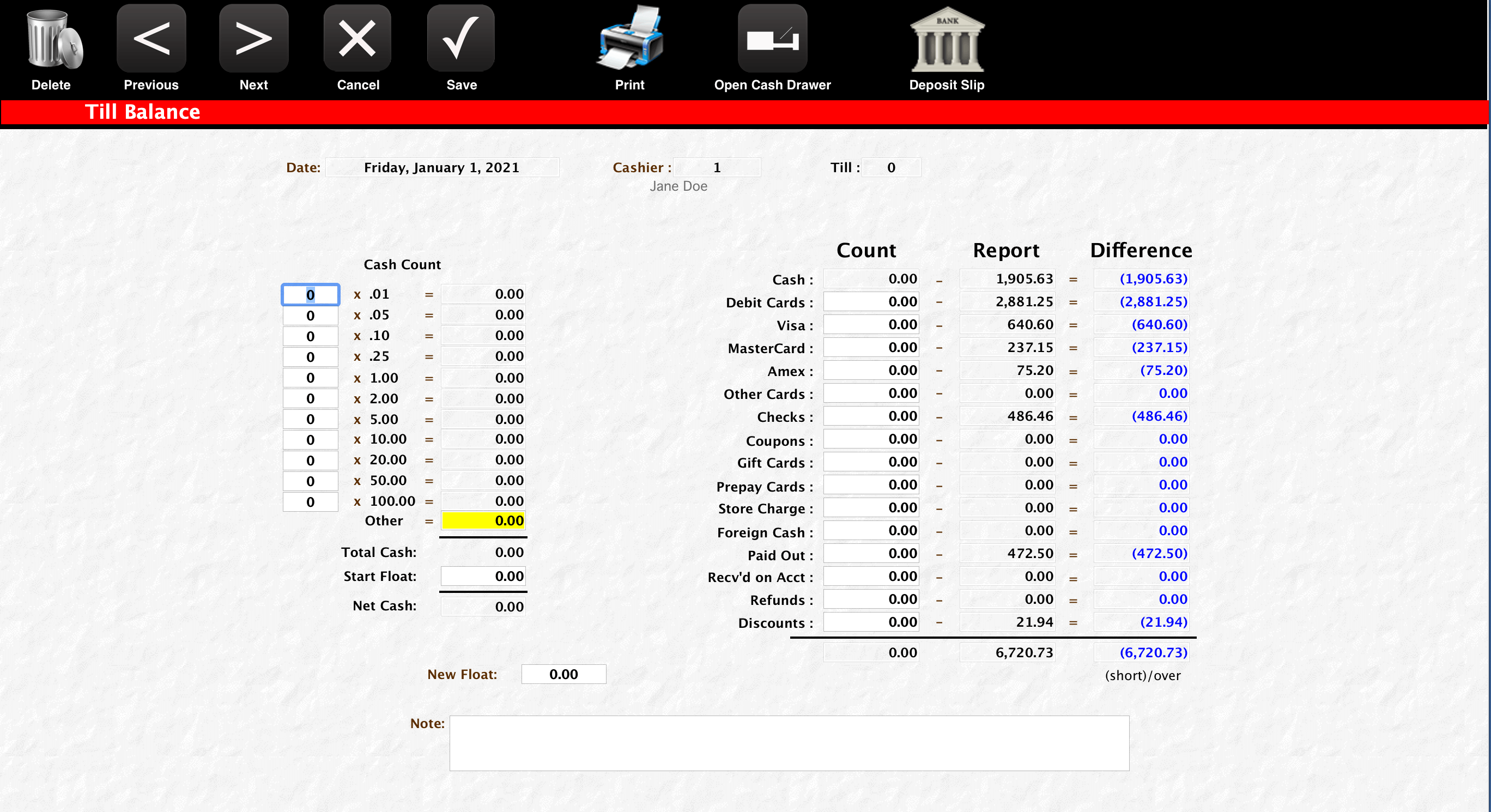Click the Note text area
Screen dimensions: 1491x812
789,743
